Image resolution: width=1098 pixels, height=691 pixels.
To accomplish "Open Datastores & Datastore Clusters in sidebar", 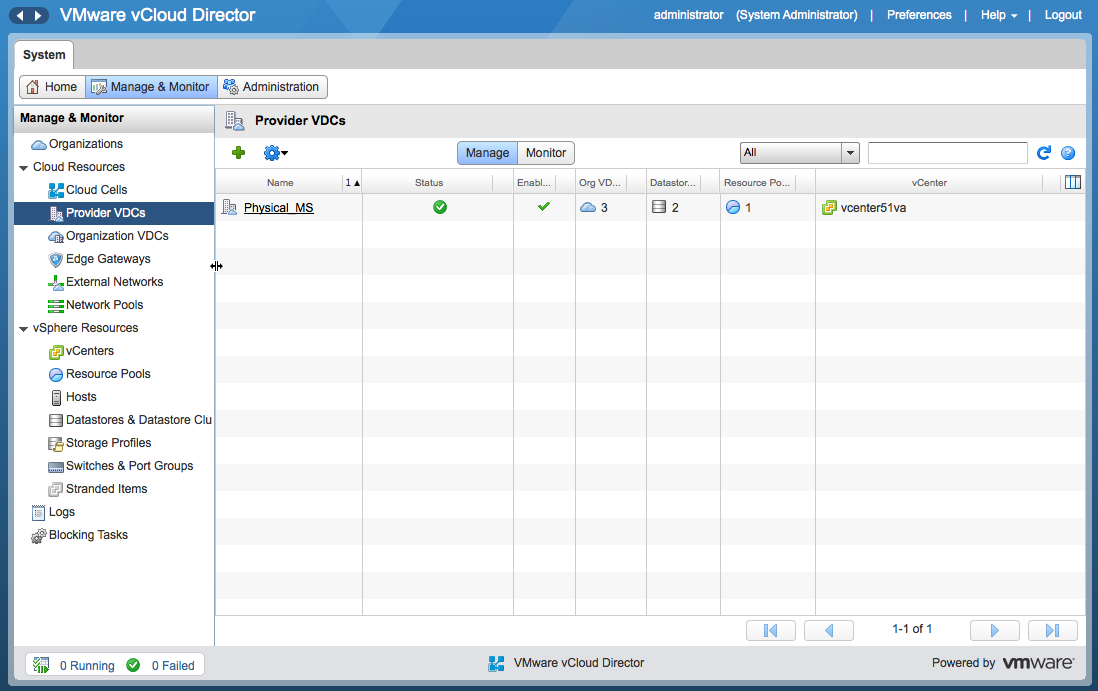I will 139,420.
